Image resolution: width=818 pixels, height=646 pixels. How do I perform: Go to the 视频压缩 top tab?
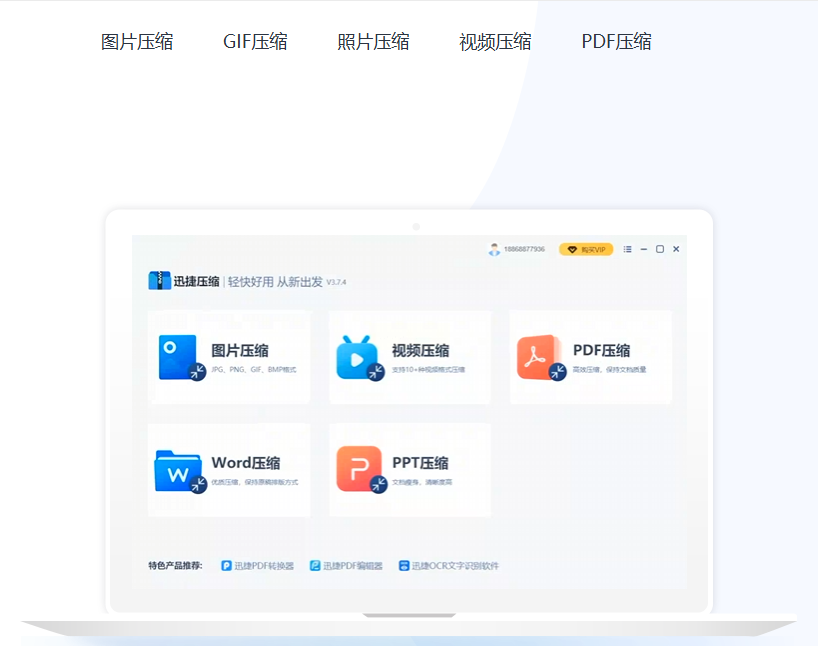tap(495, 42)
